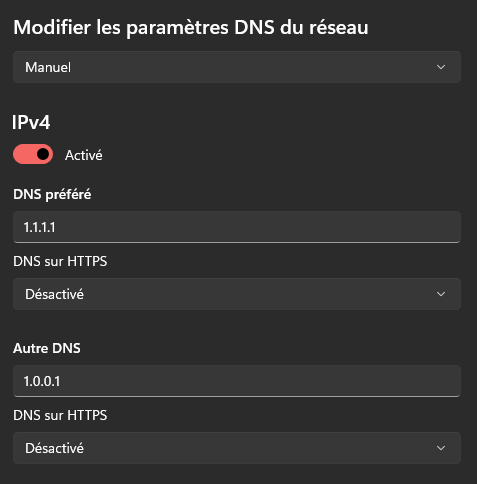Expand DNS sur HTTPS dropdown below DNS préféré
This screenshot has height=484, width=477.
[x=237, y=294]
